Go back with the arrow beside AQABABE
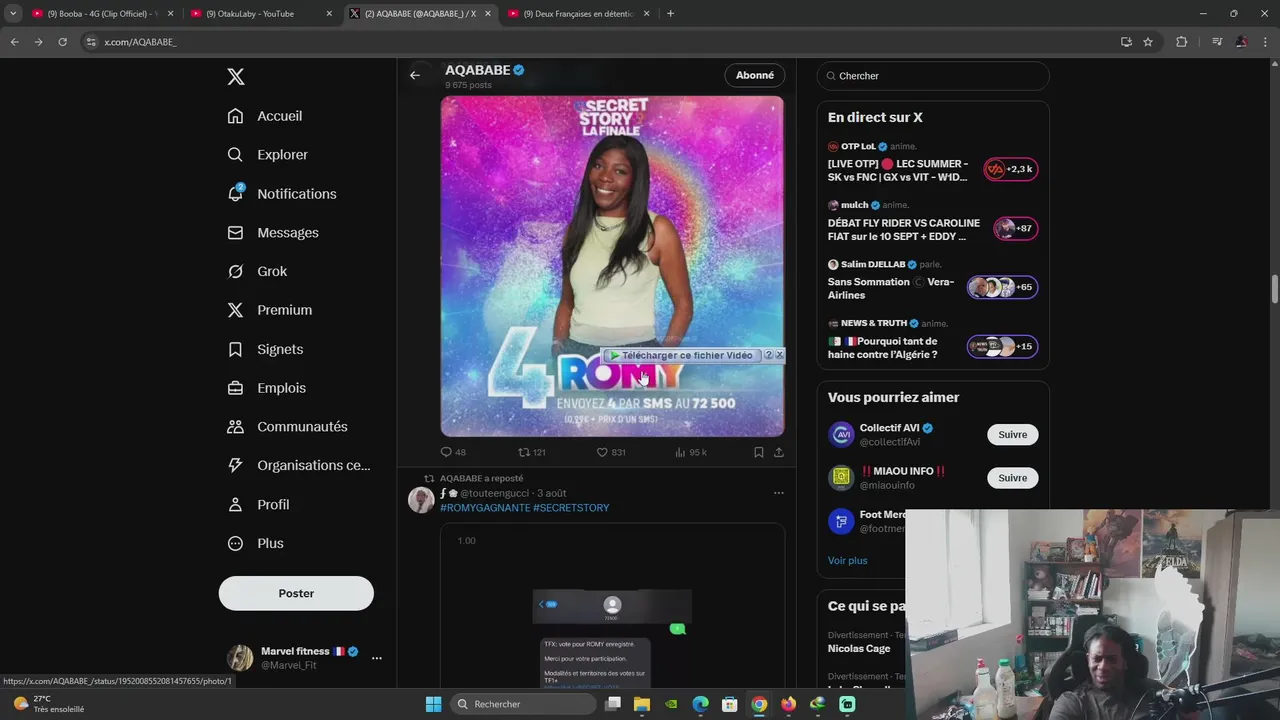1280x720 pixels. (415, 75)
